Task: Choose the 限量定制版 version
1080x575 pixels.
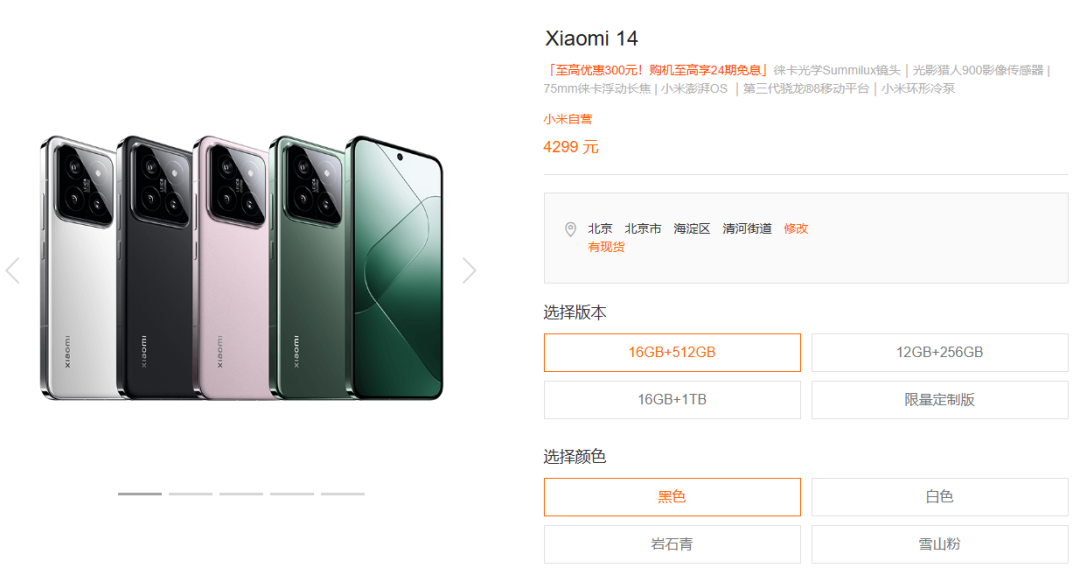Action: click(x=939, y=399)
